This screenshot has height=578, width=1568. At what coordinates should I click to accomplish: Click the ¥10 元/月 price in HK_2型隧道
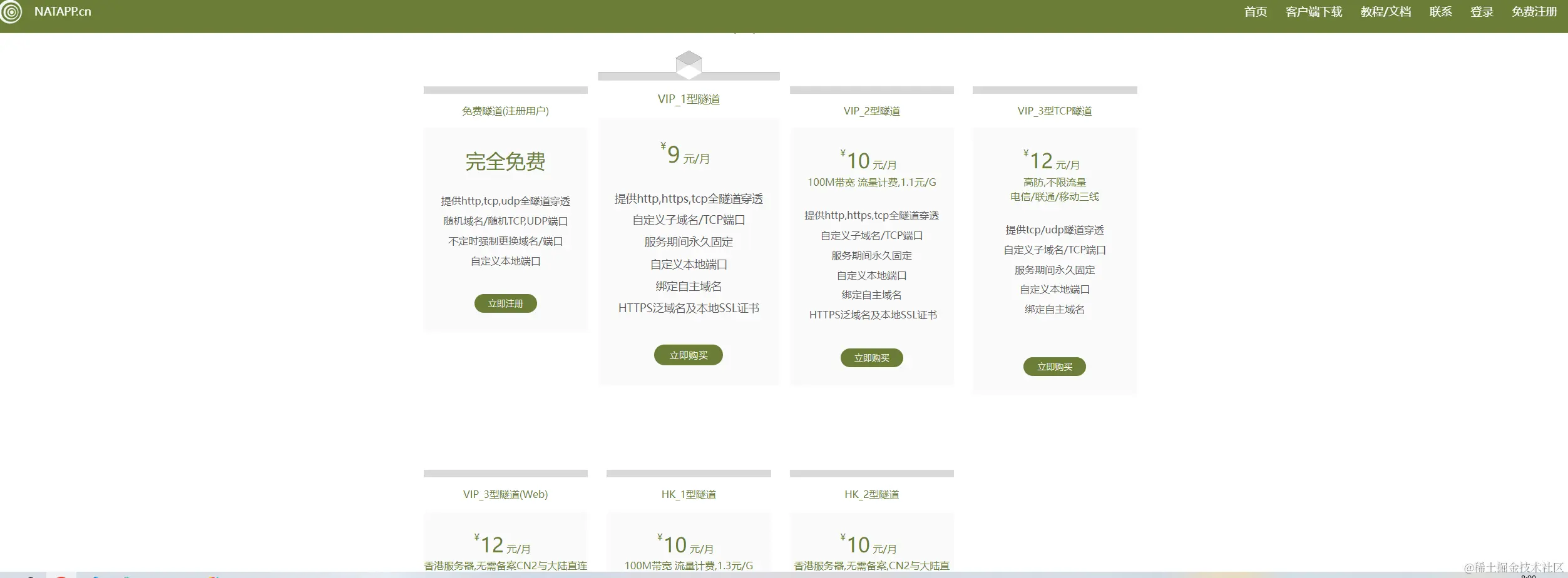point(869,544)
